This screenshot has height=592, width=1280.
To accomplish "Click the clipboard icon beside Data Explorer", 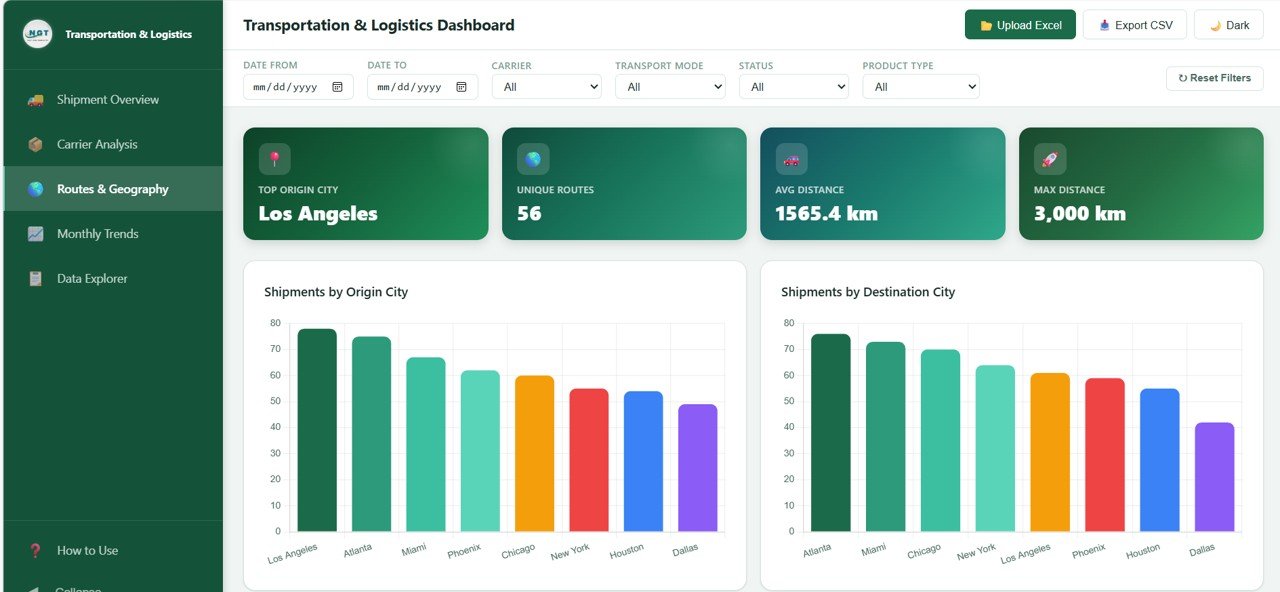I will (36, 279).
